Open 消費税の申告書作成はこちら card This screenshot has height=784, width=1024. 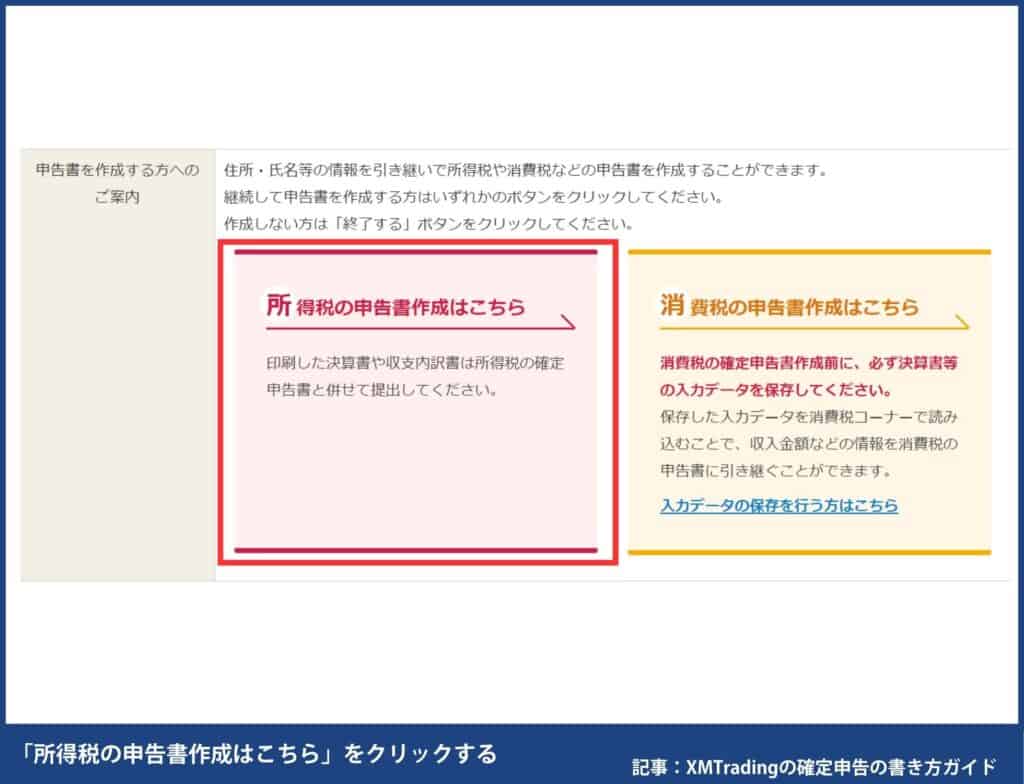[x=809, y=402]
